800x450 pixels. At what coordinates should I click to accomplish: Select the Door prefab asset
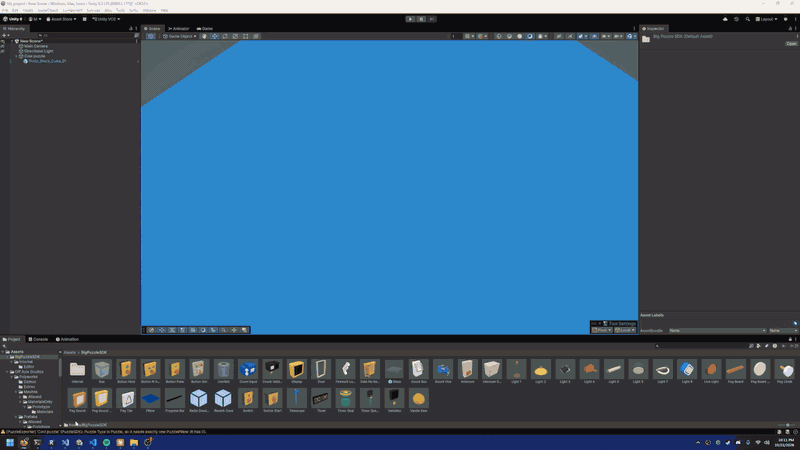(x=321, y=371)
